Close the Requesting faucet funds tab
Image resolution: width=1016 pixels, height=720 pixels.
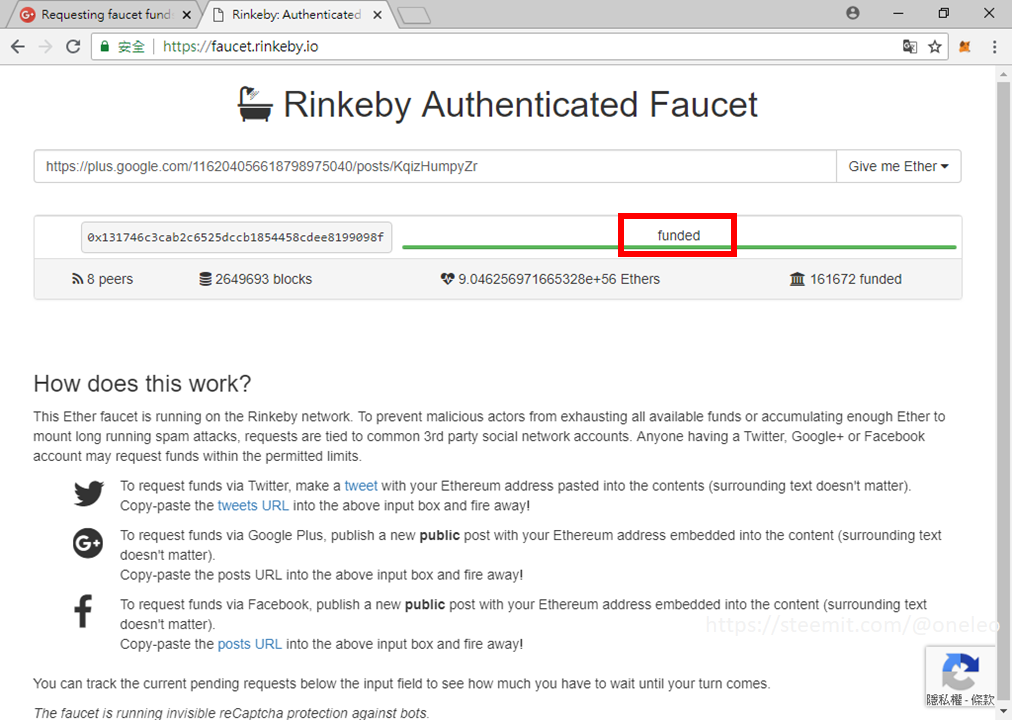[x=187, y=14]
